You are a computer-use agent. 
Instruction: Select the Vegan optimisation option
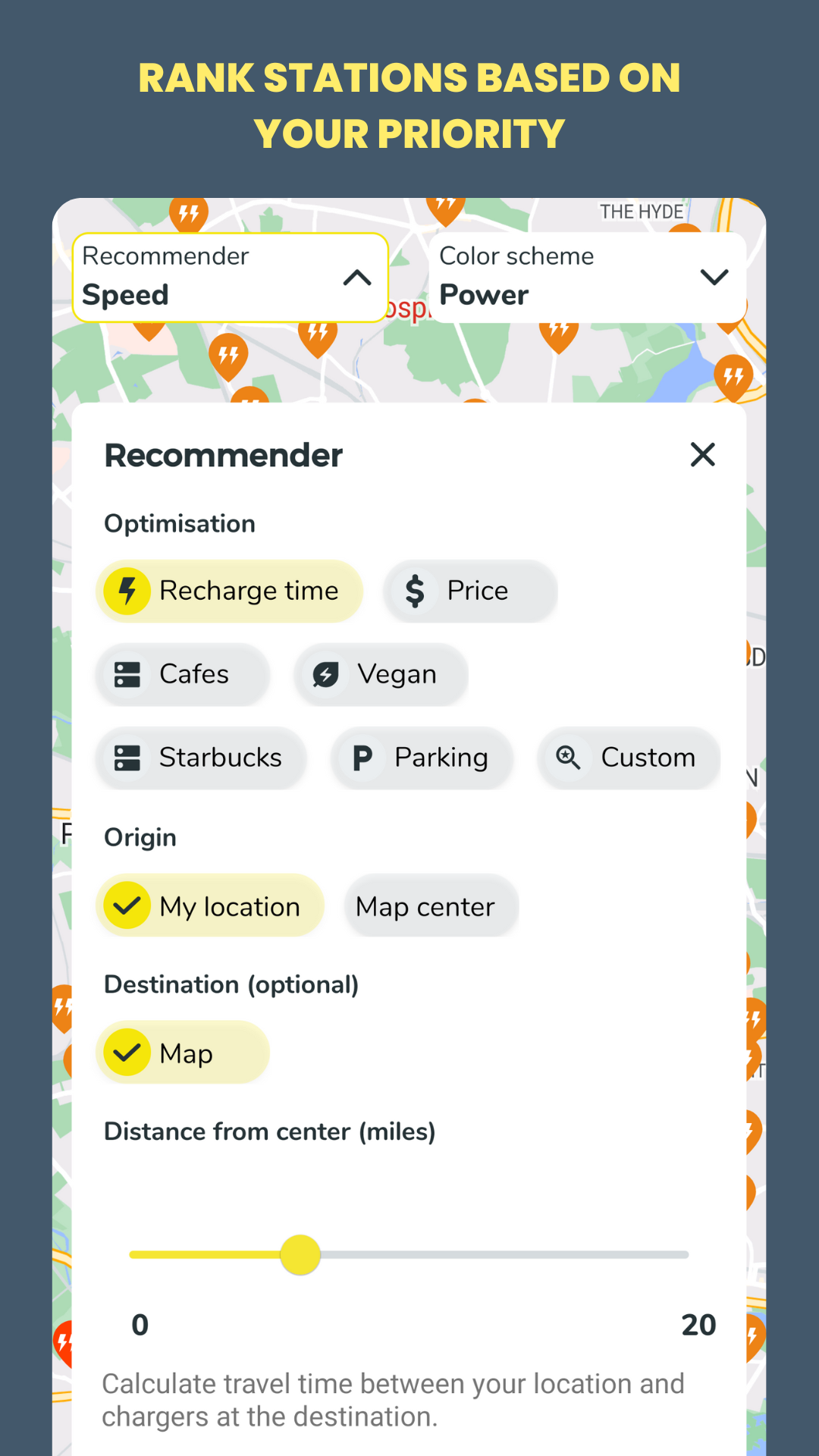(397, 674)
